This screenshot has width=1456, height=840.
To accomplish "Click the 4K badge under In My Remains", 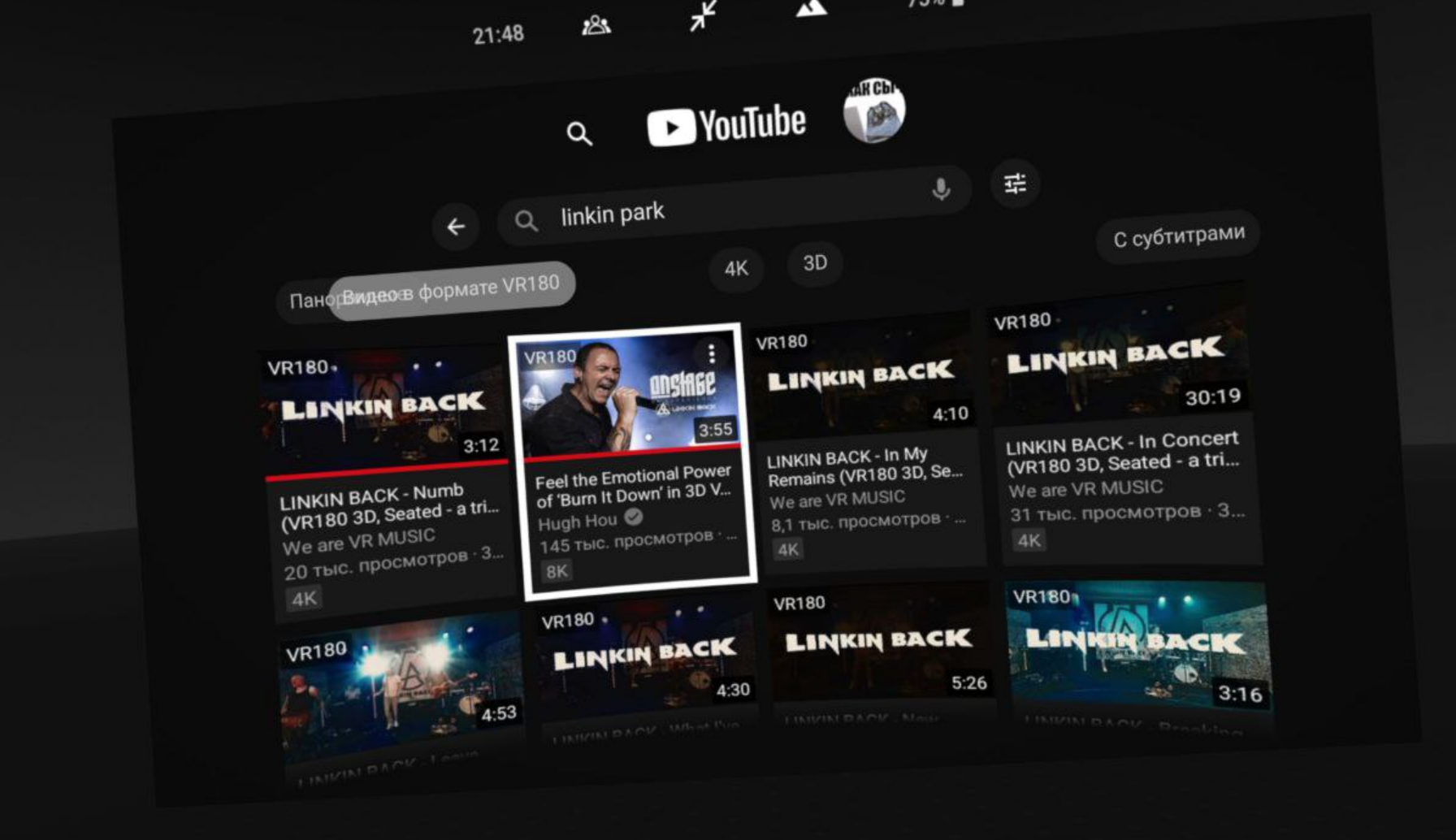I will coord(788,550).
